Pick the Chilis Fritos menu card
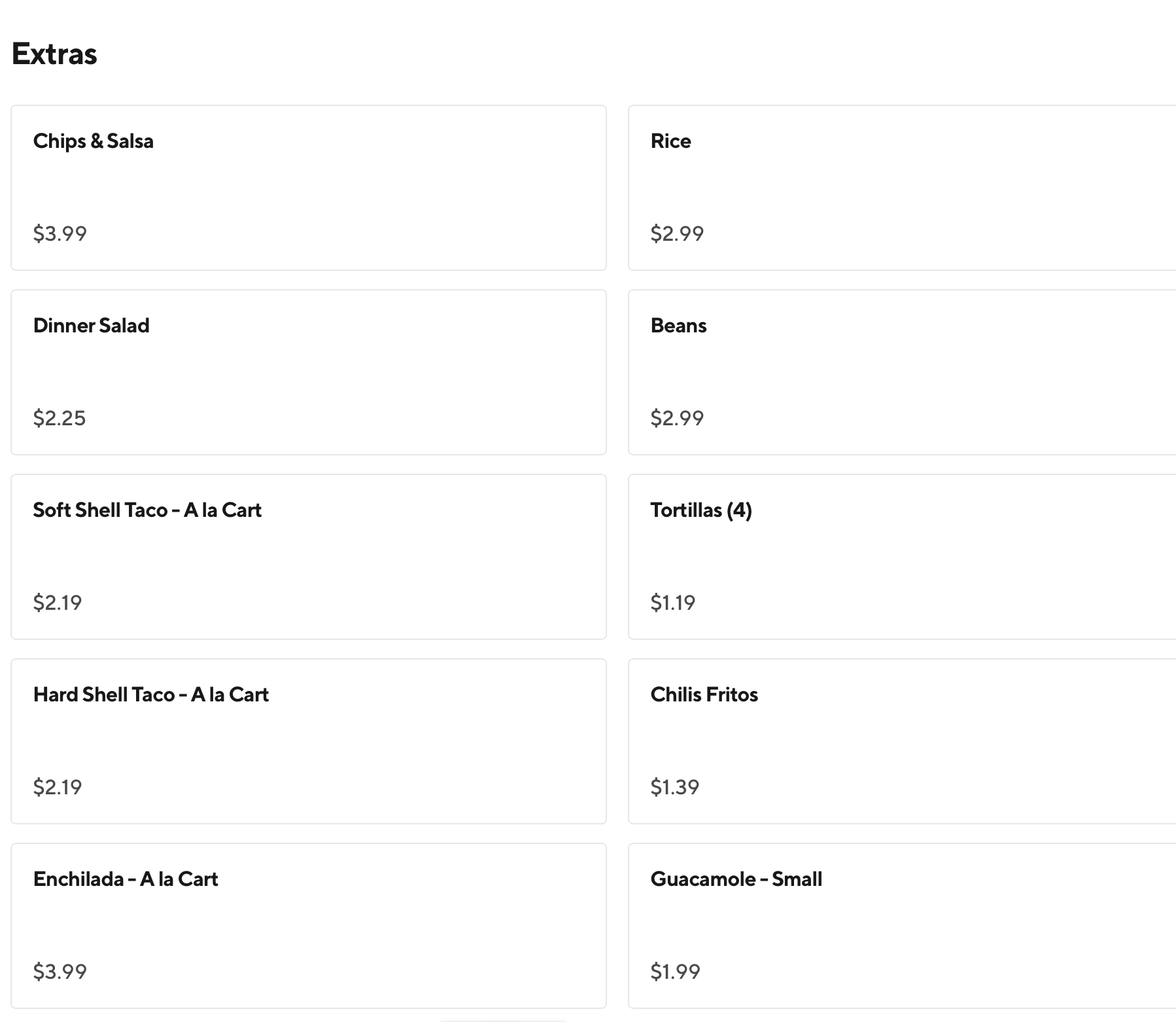Image resolution: width=1176 pixels, height=1022 pixels. pyautogui.click(x=901, y=741)
